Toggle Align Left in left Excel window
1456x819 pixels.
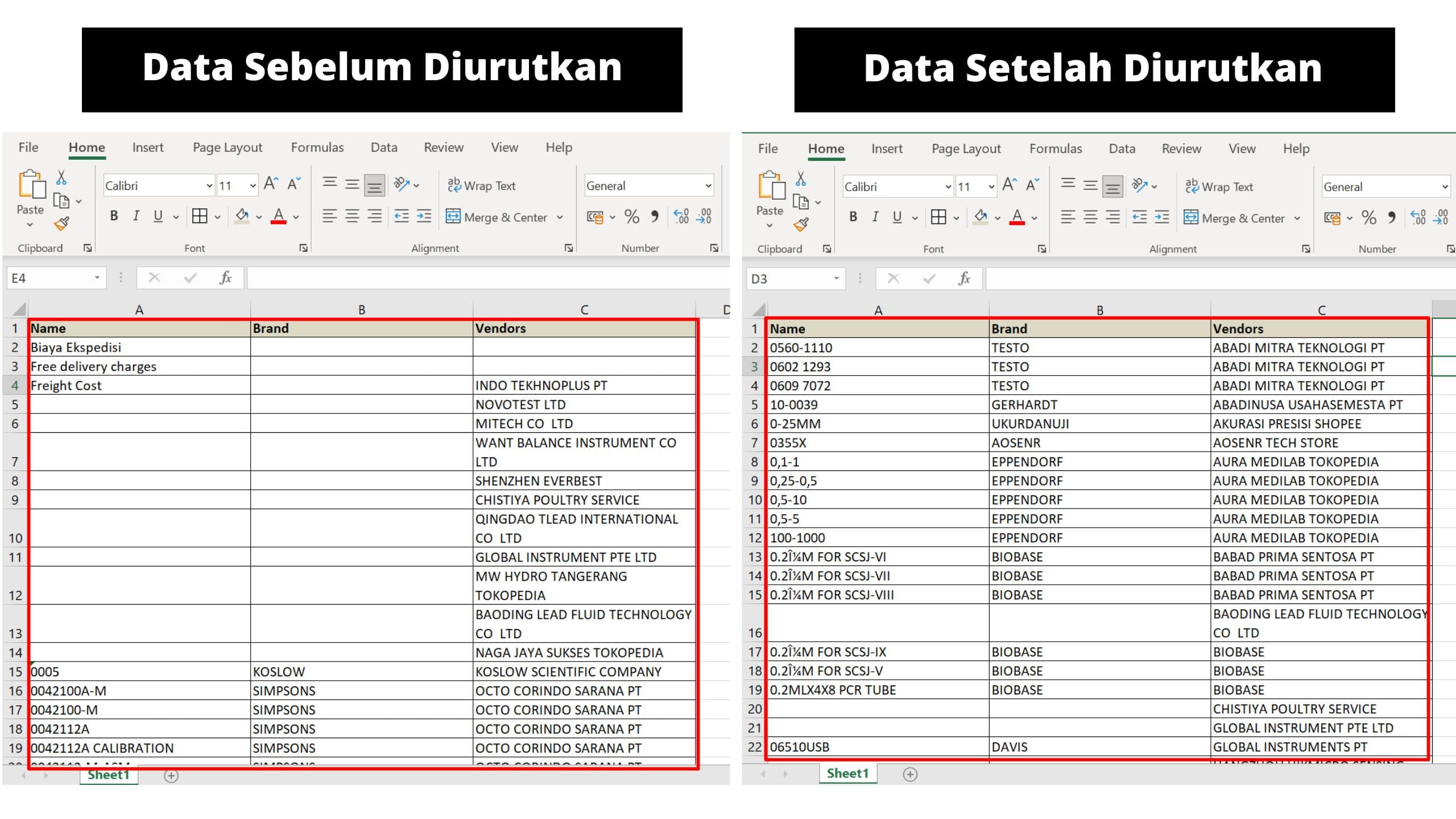click(x=330, y=216)
